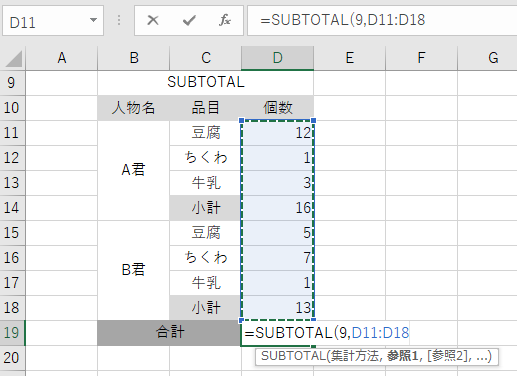Click 牛乳 cell in row 17
The width and height of the screenshot is (517, 376).
[x=206, y=283]
